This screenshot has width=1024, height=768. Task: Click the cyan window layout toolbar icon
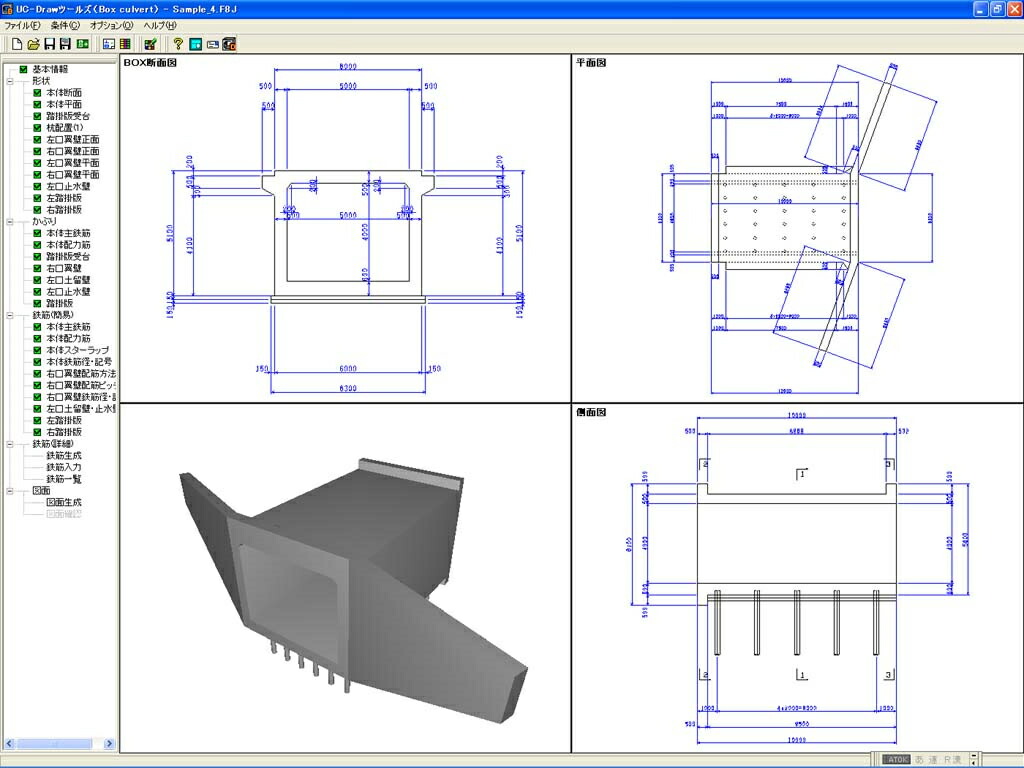pos(195,44)
